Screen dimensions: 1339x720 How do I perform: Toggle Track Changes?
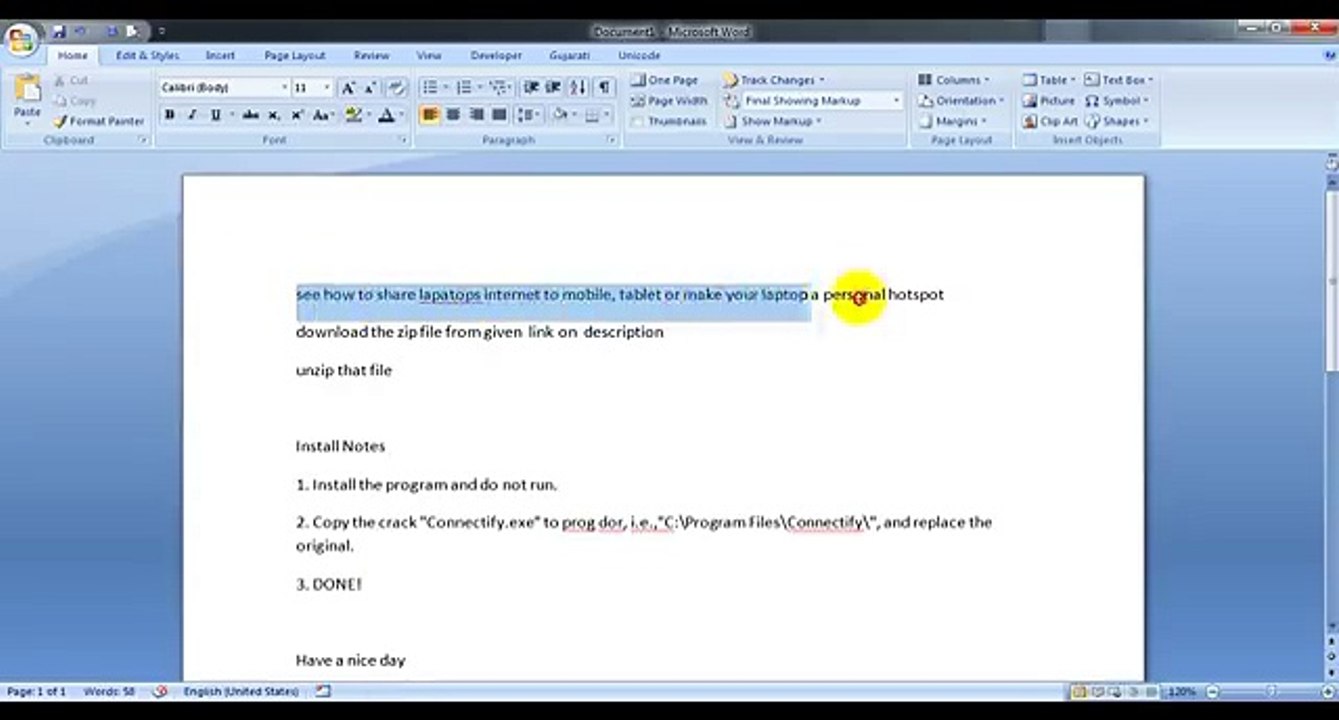[775, 80]
